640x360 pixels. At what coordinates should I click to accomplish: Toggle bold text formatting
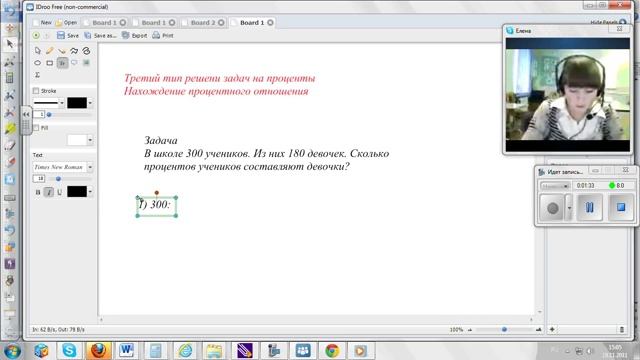point(38,192)
